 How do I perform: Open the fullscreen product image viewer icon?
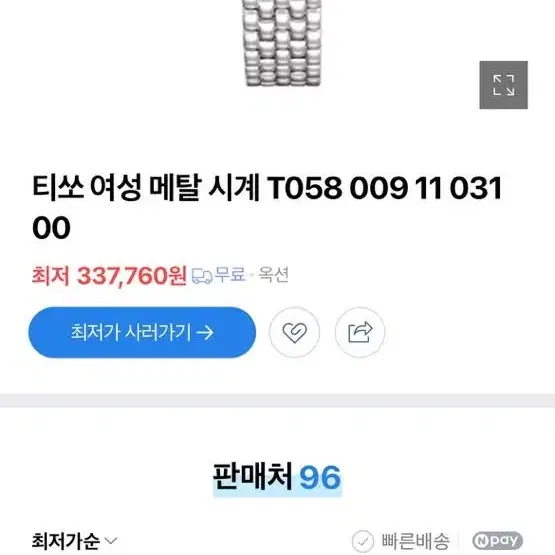pos(503,85)
